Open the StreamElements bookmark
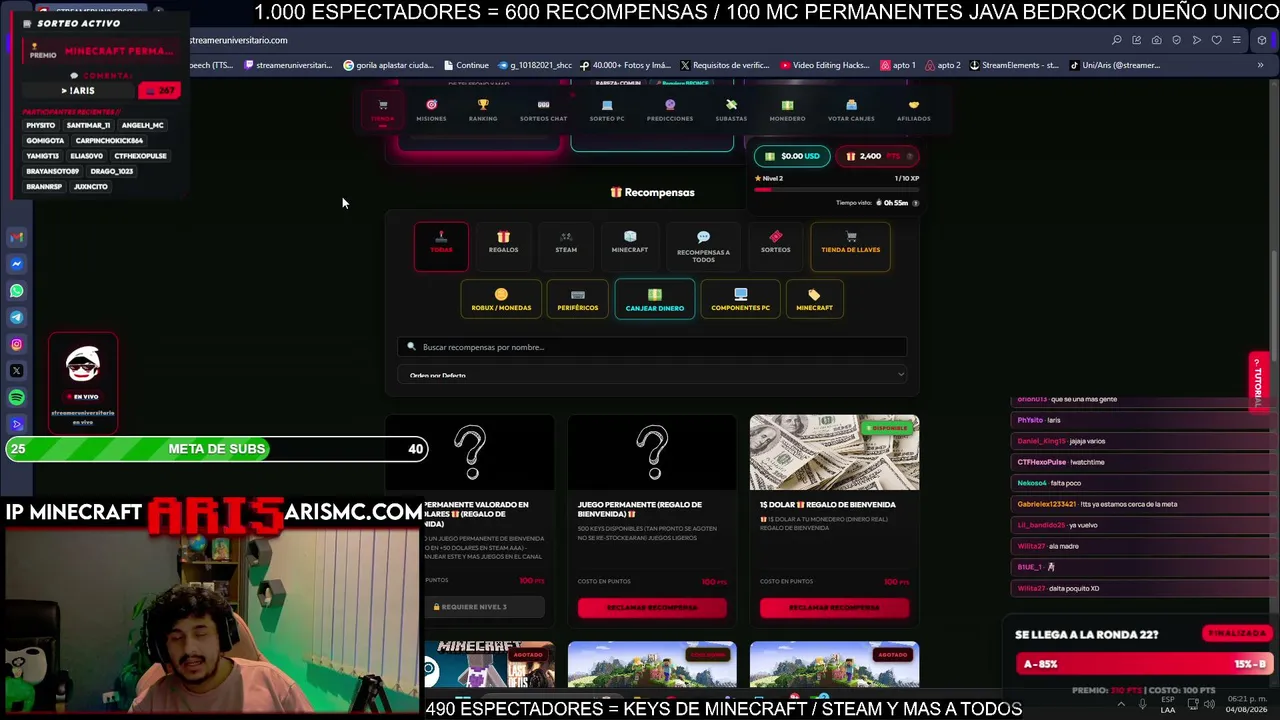Screen dimensions: 1280x720 [x=1013, y=65]
